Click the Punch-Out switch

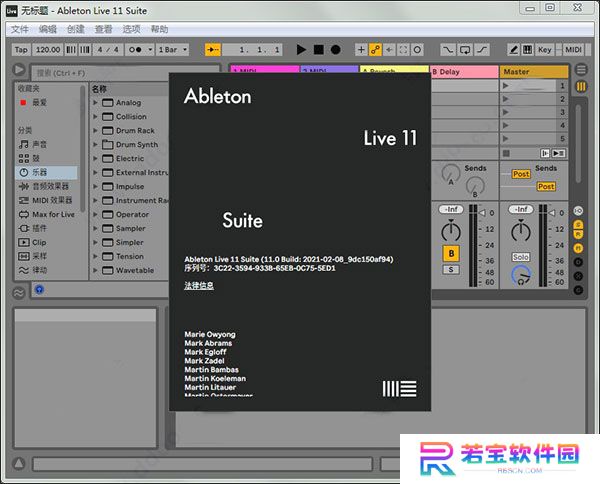[482, 50]
